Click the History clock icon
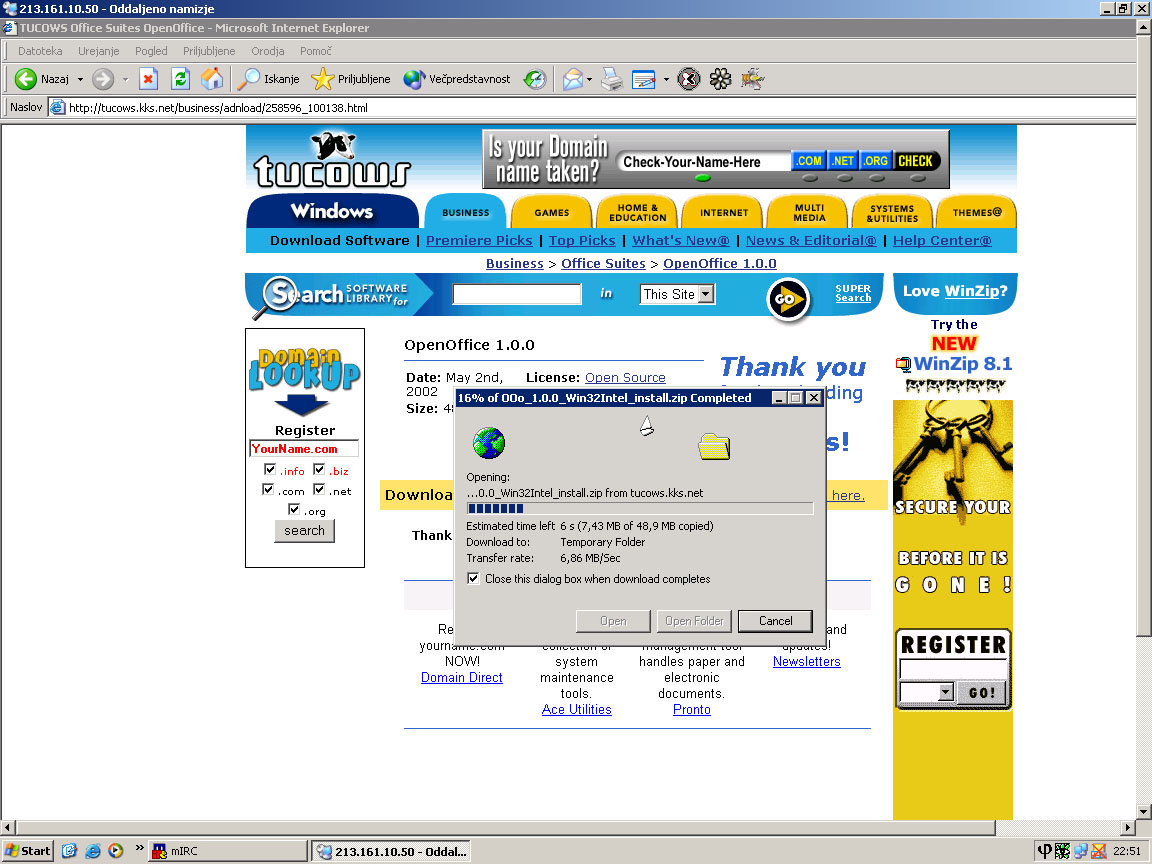1152x864 pixels. tap(536, 79)
